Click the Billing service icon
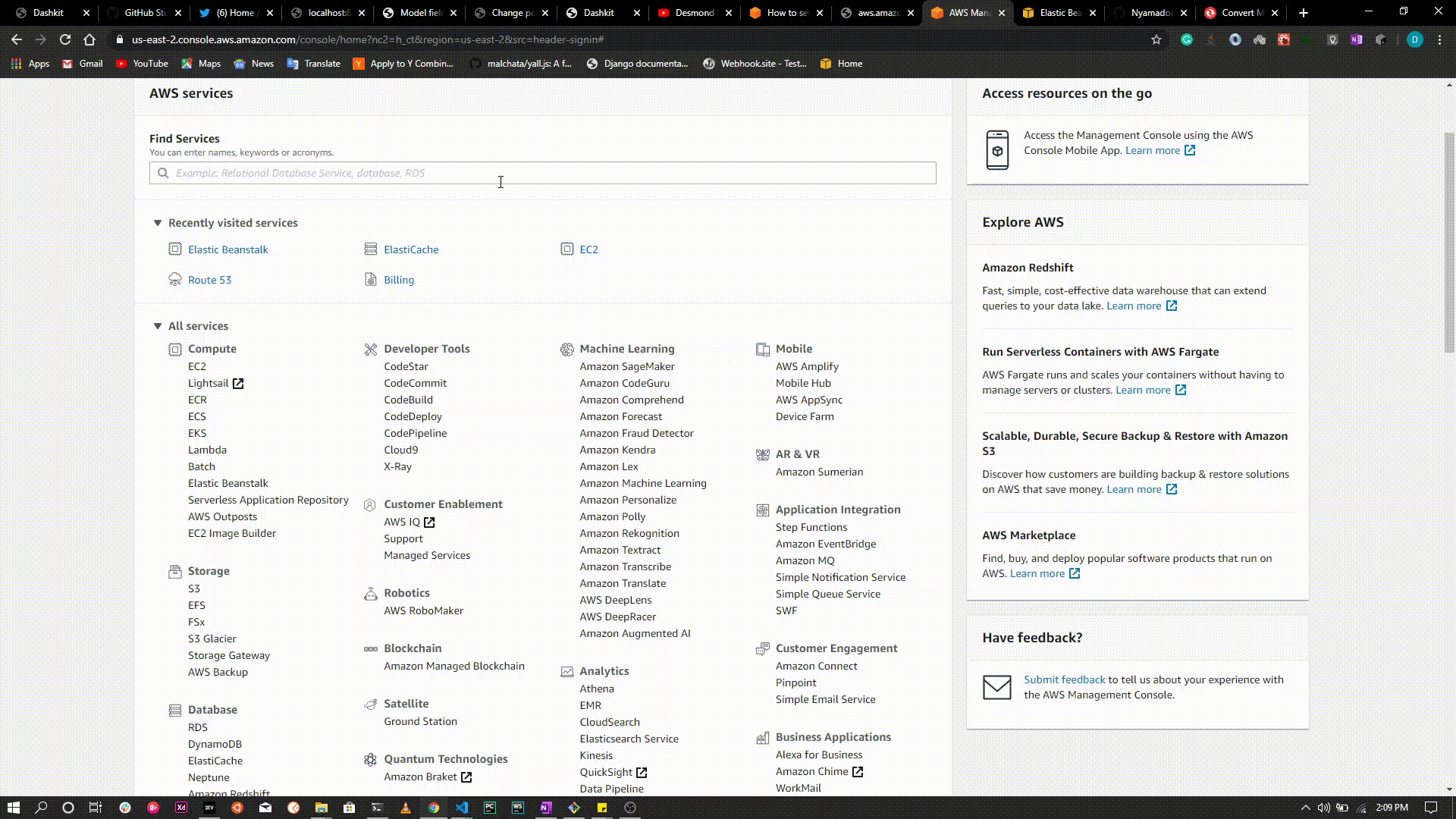The image size is (1456, 819). [x=370, y=280]
